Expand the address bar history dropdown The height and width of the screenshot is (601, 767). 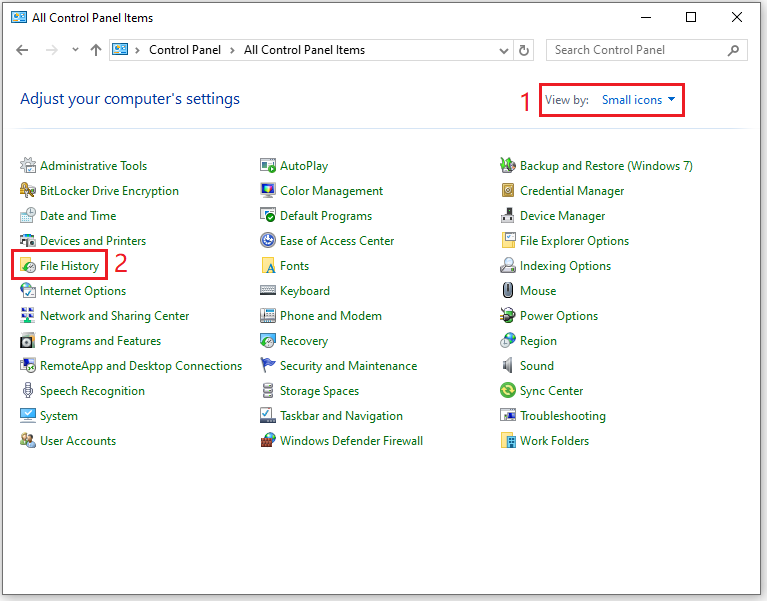503,50
